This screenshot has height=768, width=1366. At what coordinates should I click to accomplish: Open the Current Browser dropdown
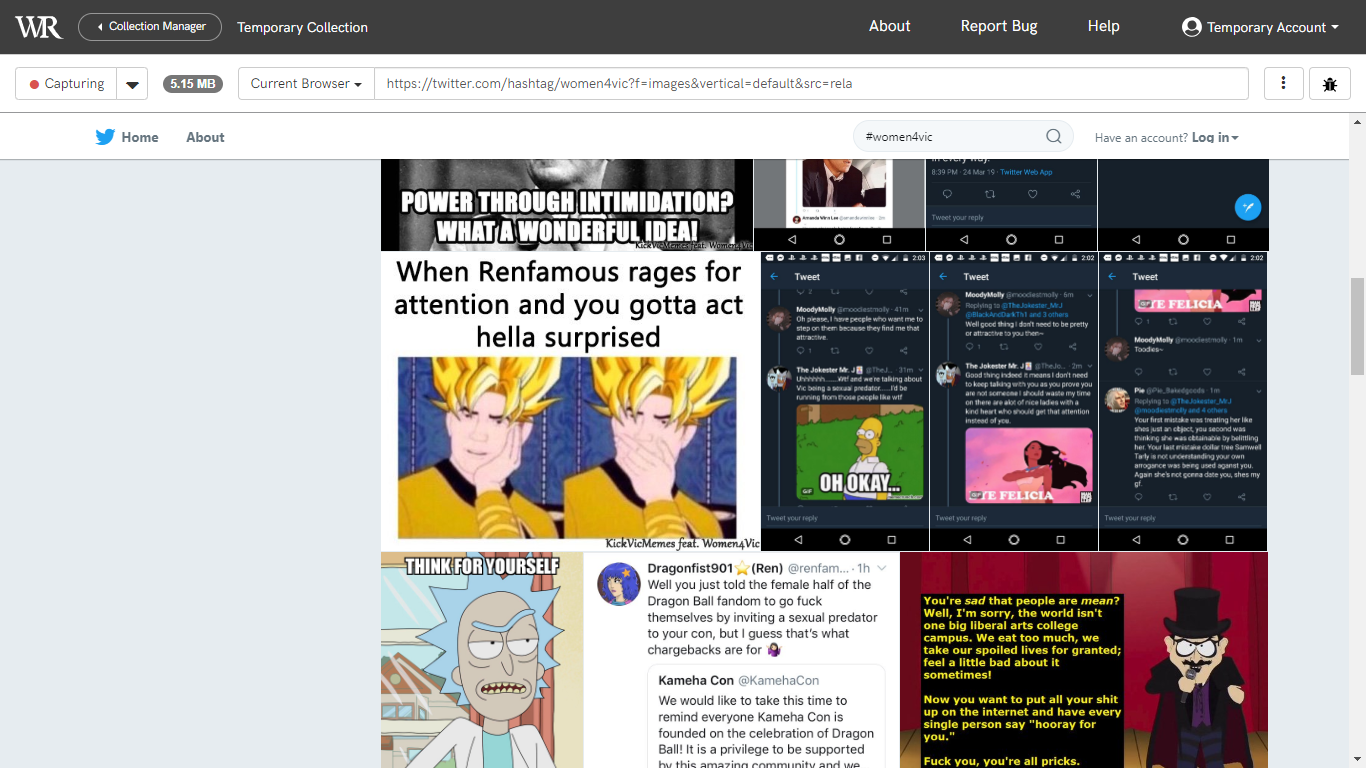pos(306,84)
